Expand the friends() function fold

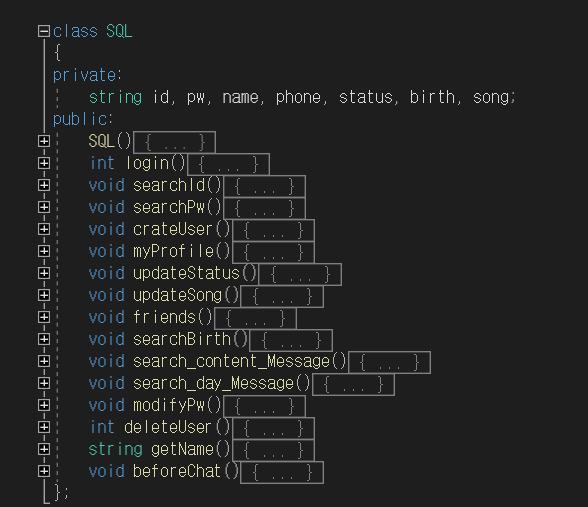pyautogui.click(x=44, y=317)
